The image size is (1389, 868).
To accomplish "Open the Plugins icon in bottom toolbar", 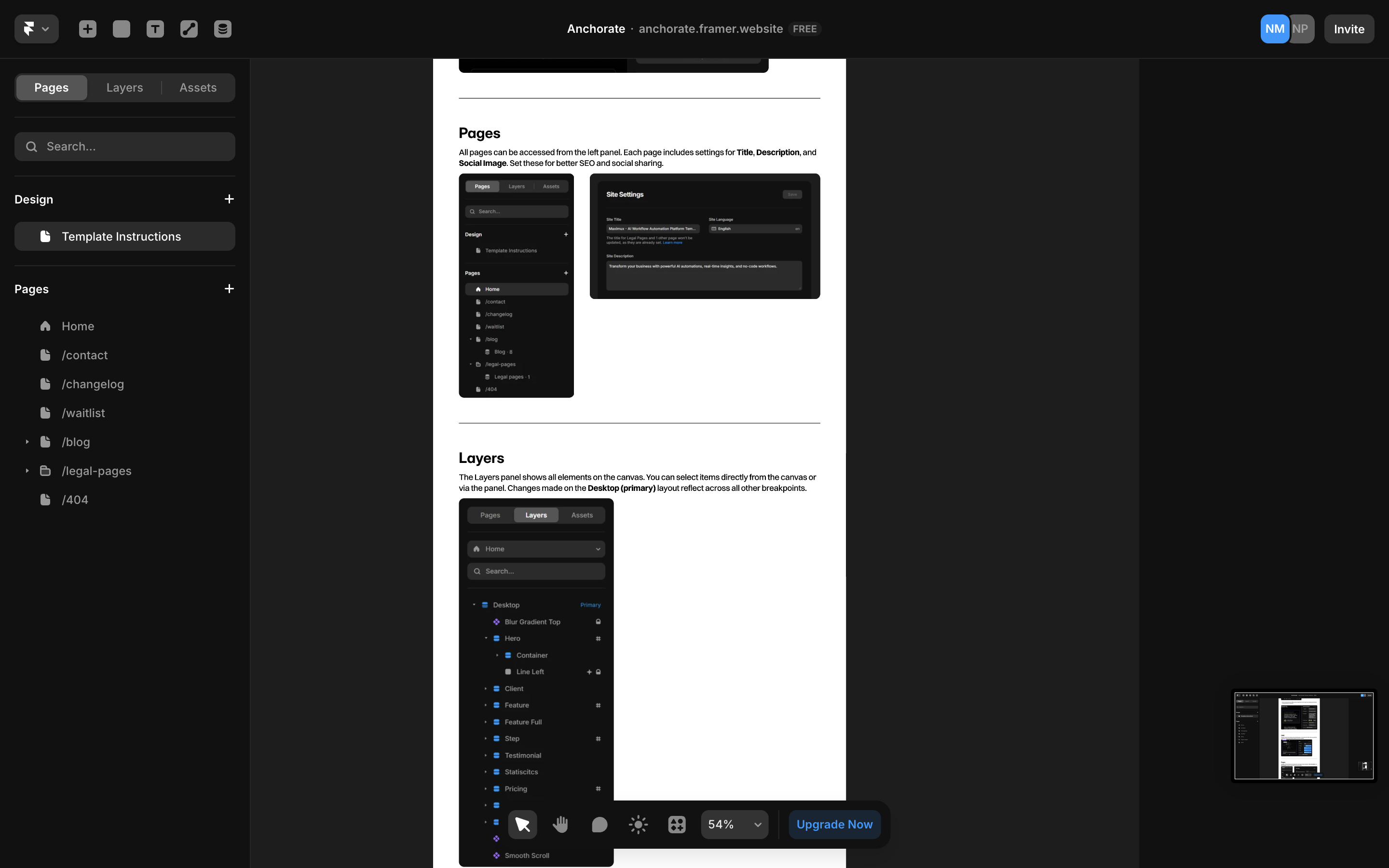I will coord(676,824).
